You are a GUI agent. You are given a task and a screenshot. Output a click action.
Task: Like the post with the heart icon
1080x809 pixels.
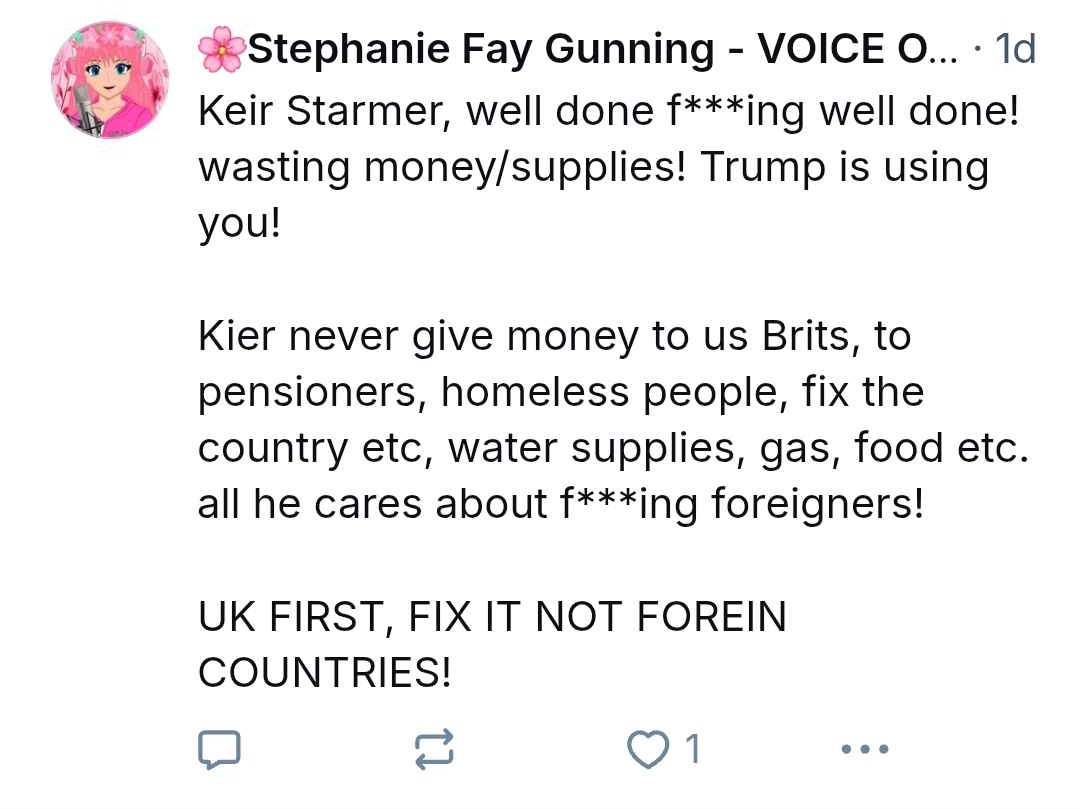[647, 749]
